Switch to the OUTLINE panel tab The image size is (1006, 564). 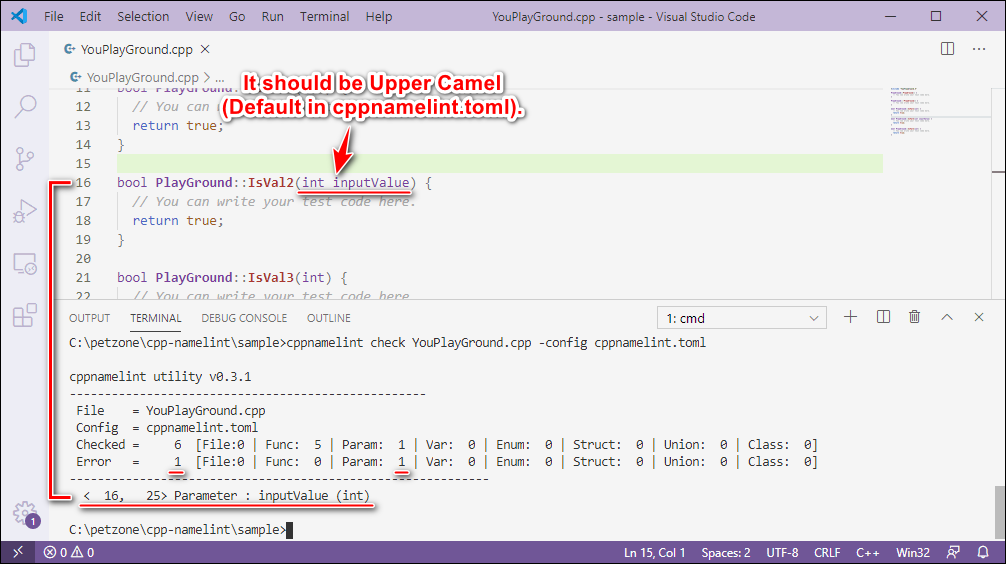328,318
